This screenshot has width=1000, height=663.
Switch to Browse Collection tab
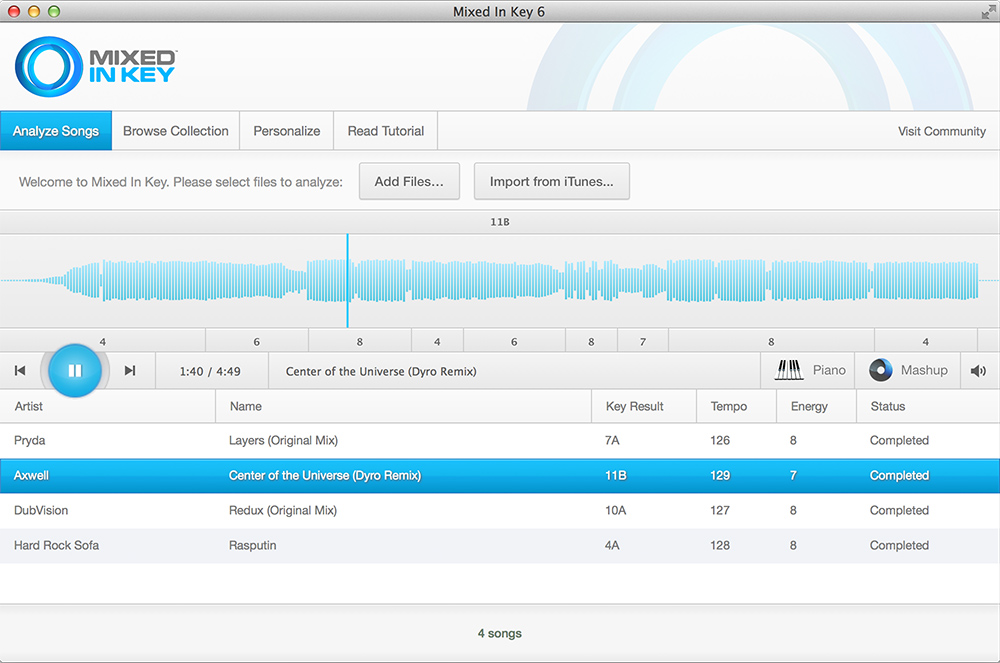tap(176, 131)
